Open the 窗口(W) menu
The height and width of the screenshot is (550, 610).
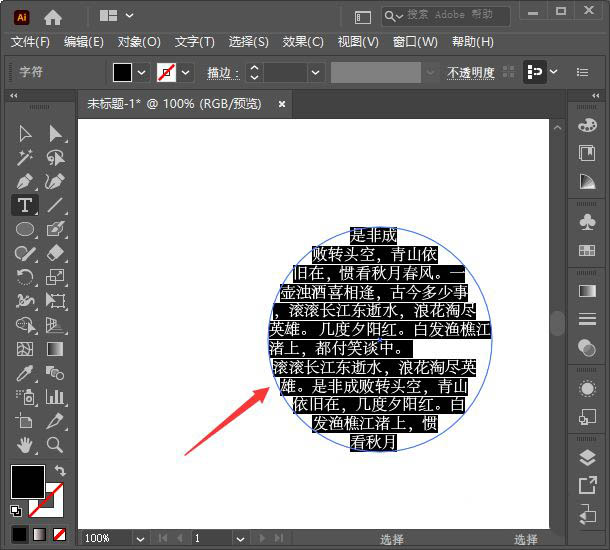point(415,42)
